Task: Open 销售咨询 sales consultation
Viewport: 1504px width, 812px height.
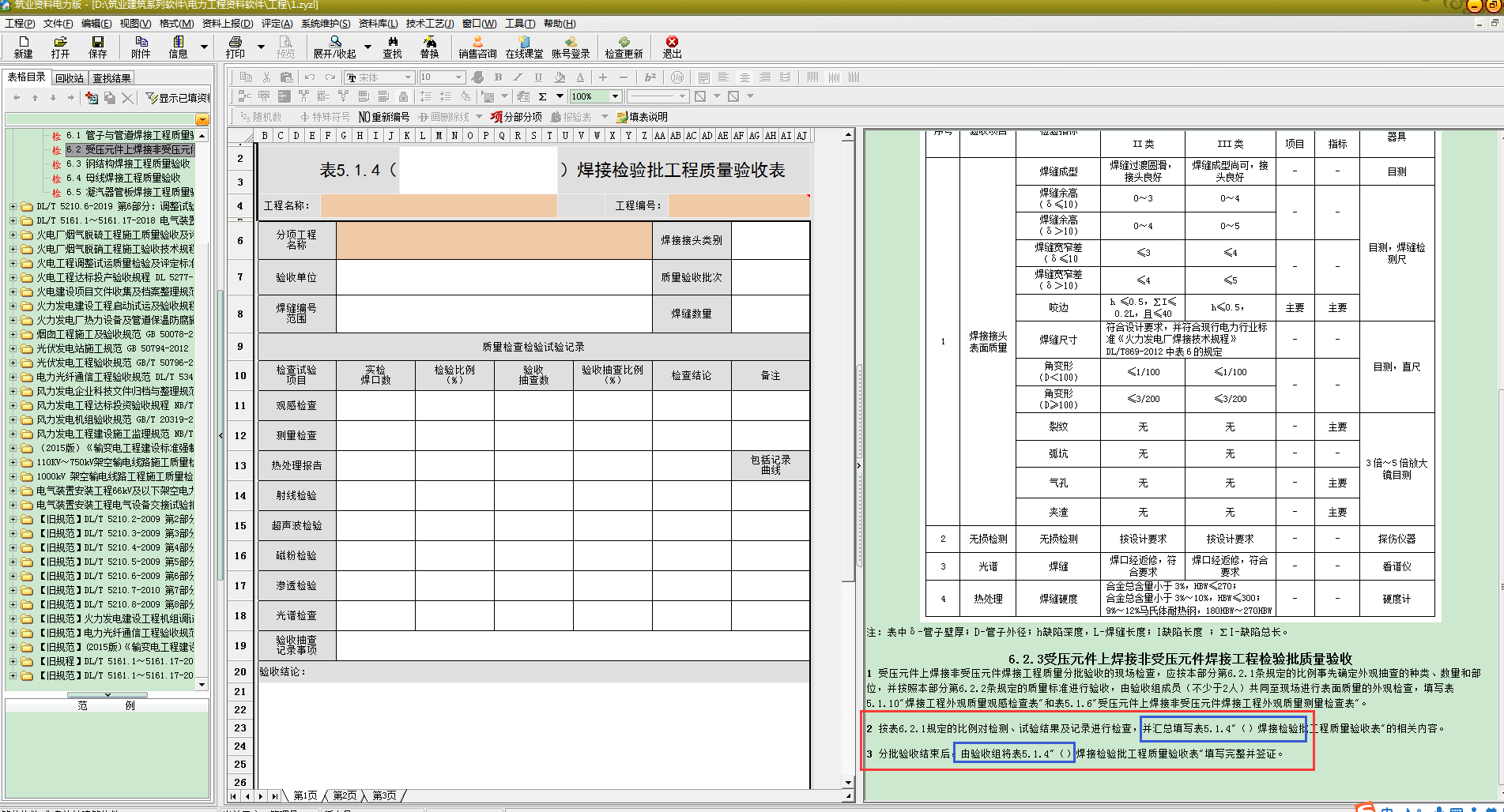Action: click(x=477, y=47)
